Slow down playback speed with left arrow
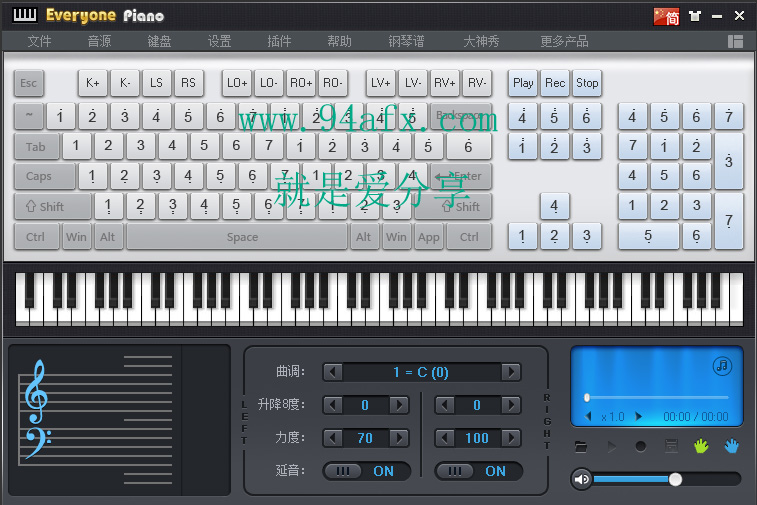The width and height of the screenshot is (757, 505). tap(588, 416)
